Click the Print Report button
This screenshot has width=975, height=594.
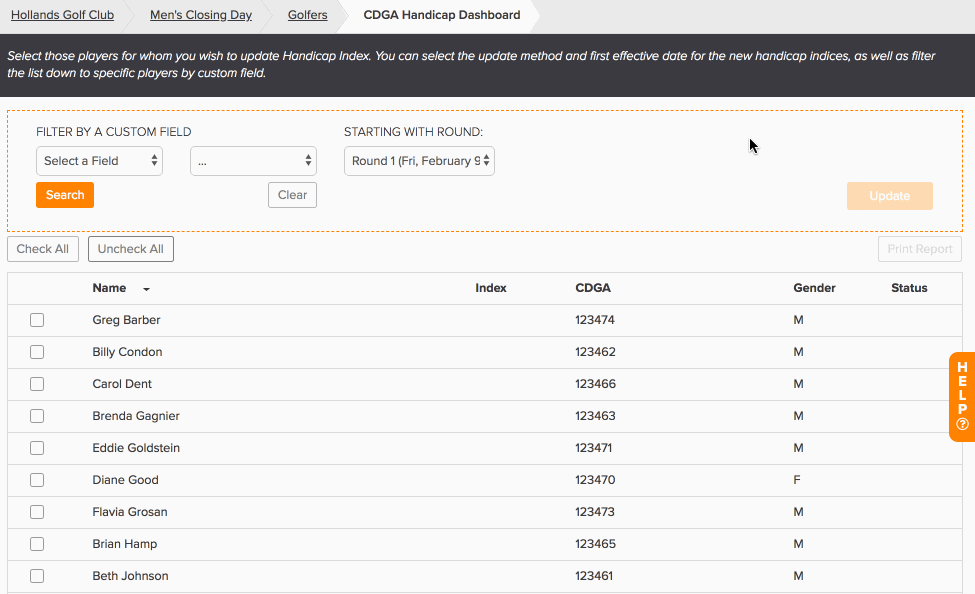coord(920,249)
